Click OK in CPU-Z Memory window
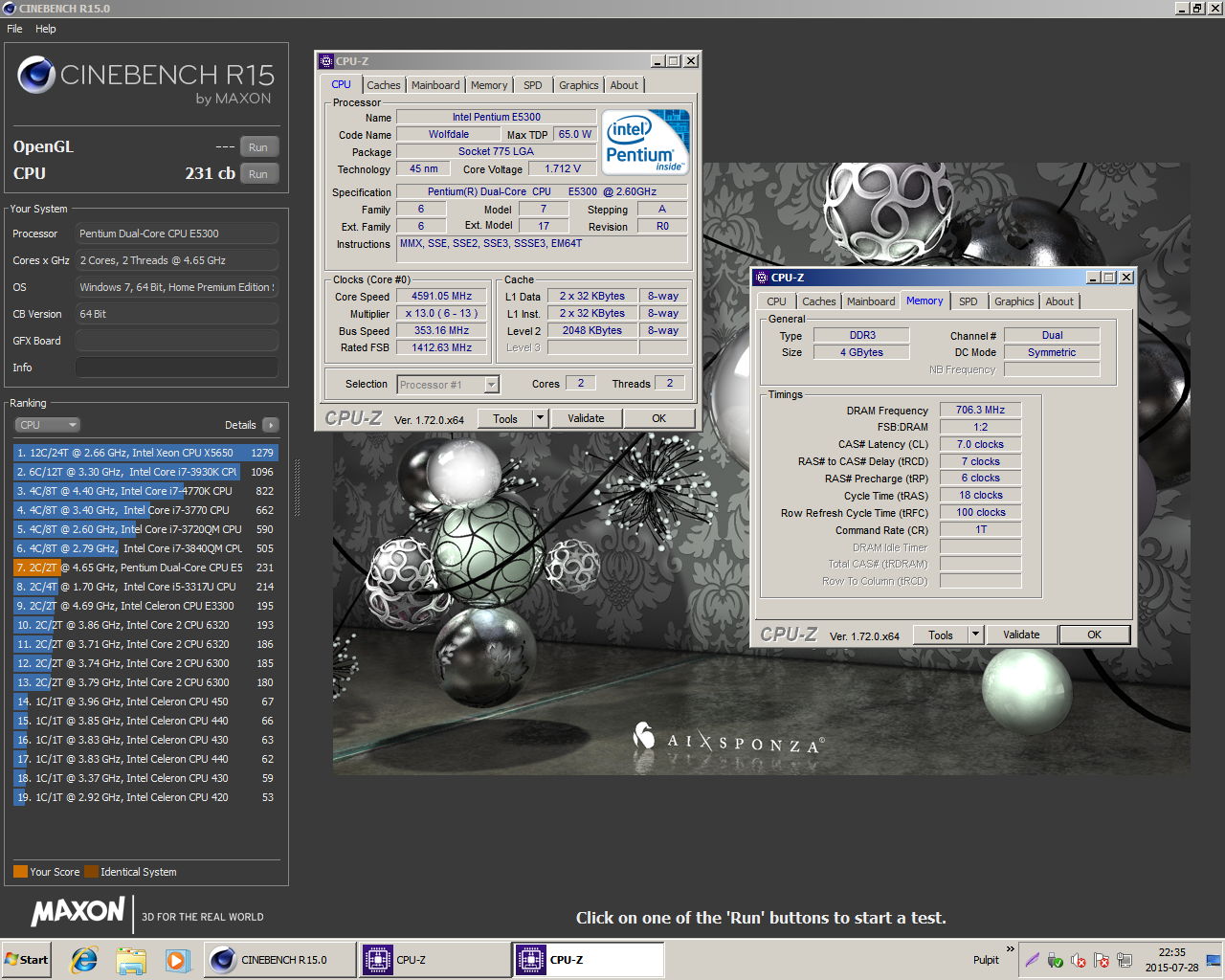 coord(1095,635)
